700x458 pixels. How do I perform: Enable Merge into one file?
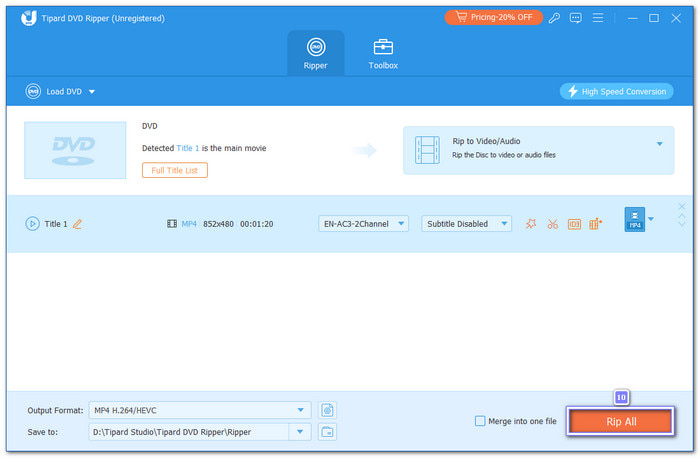click(481, 421)
